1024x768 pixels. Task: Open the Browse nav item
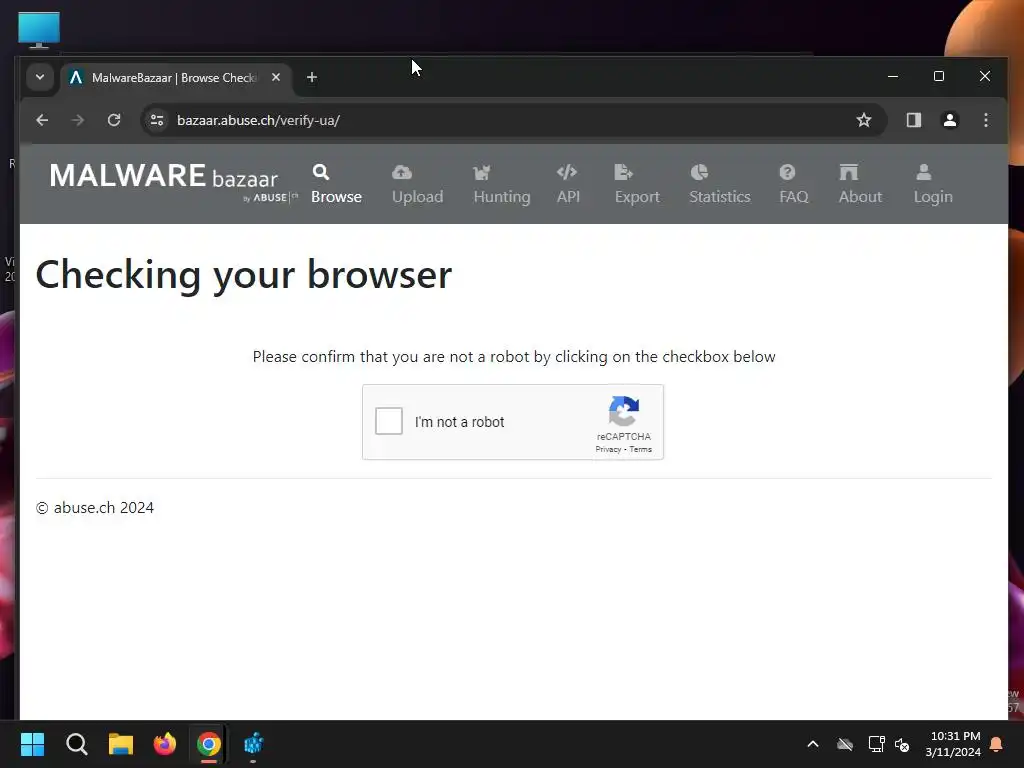[x=336, y=184]
